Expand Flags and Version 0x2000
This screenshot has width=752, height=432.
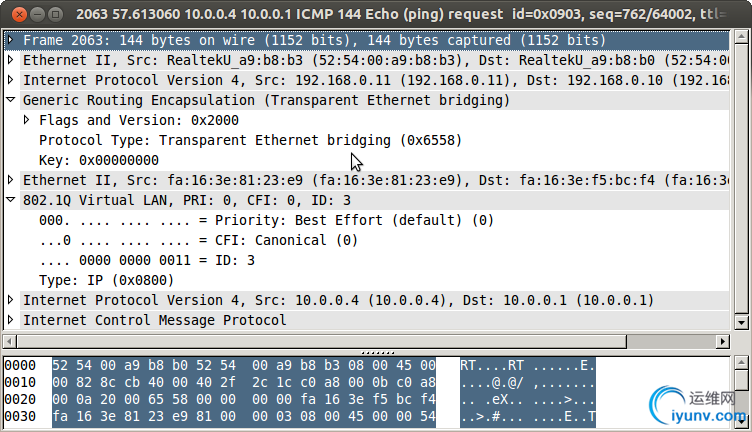[27, 120]
